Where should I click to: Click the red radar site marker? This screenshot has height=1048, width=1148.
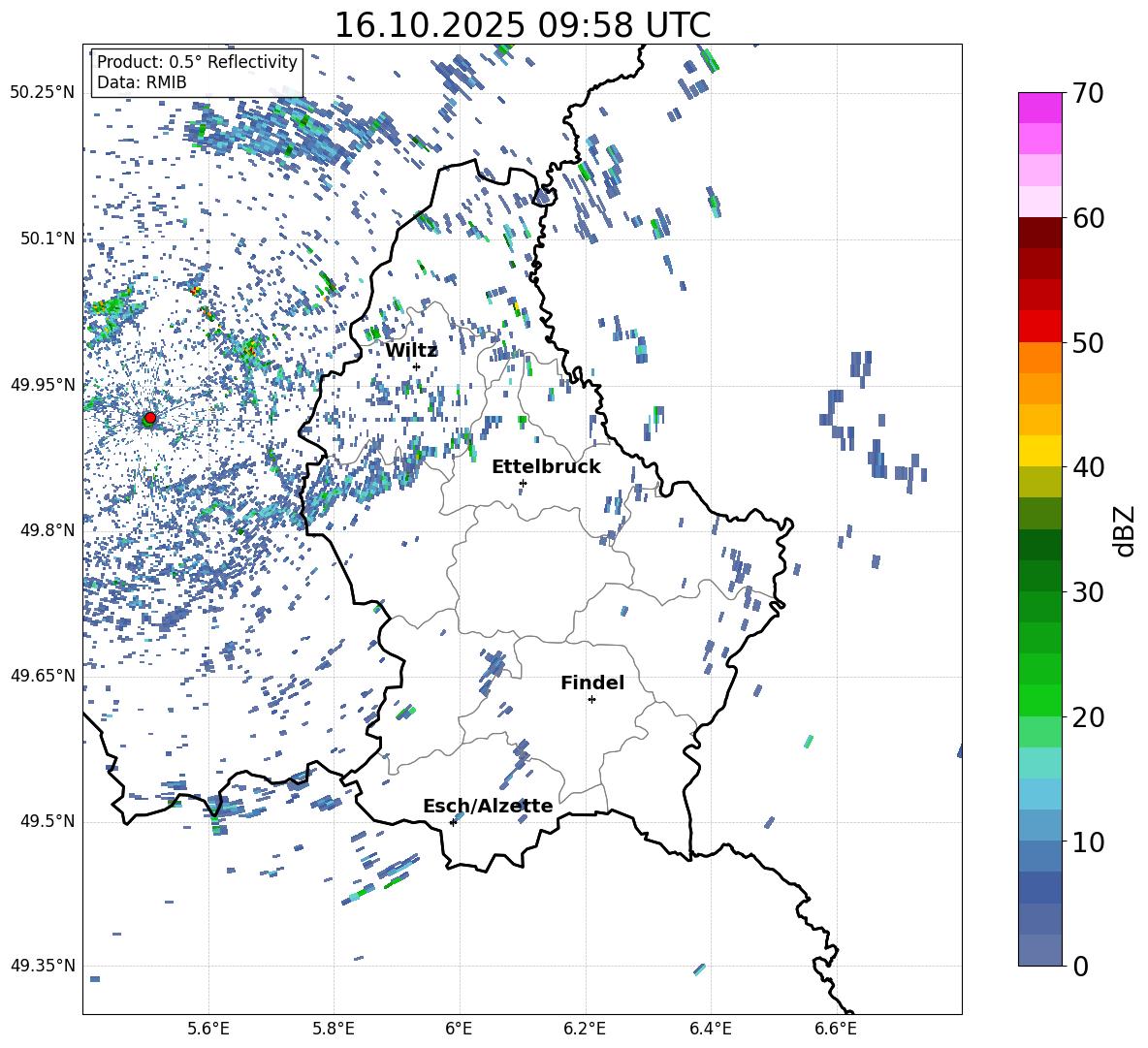(x=150, y=418)
